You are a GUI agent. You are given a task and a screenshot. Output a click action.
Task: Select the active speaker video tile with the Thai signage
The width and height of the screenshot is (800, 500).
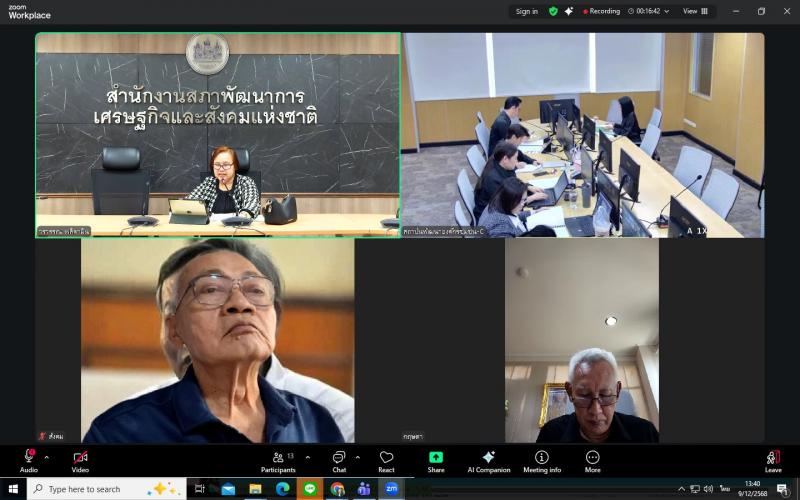pyautogui.click(x=218, y=135)
